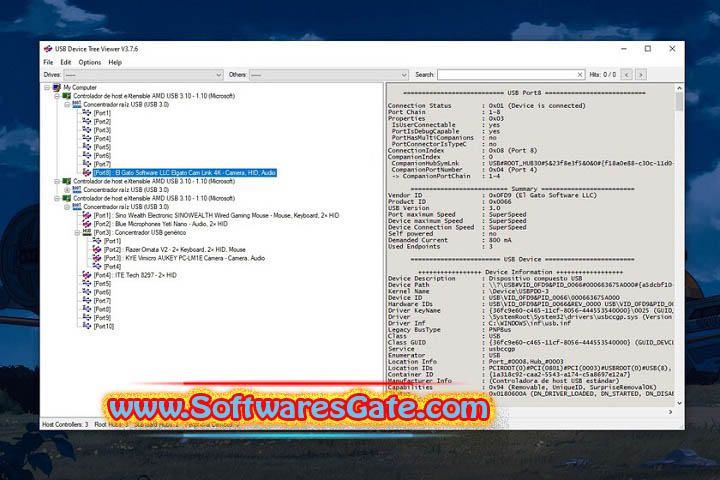Open the Help menu

[x=115, y=62]
